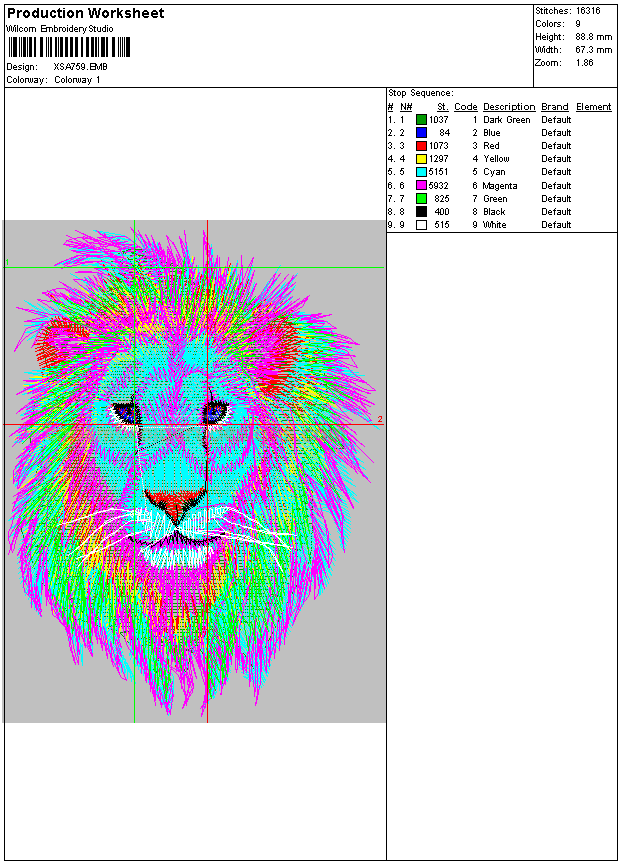Screen dimensions: 620x861
Task: Click the Height value '88.8 mm'
Action: click(x=594, y=37)
